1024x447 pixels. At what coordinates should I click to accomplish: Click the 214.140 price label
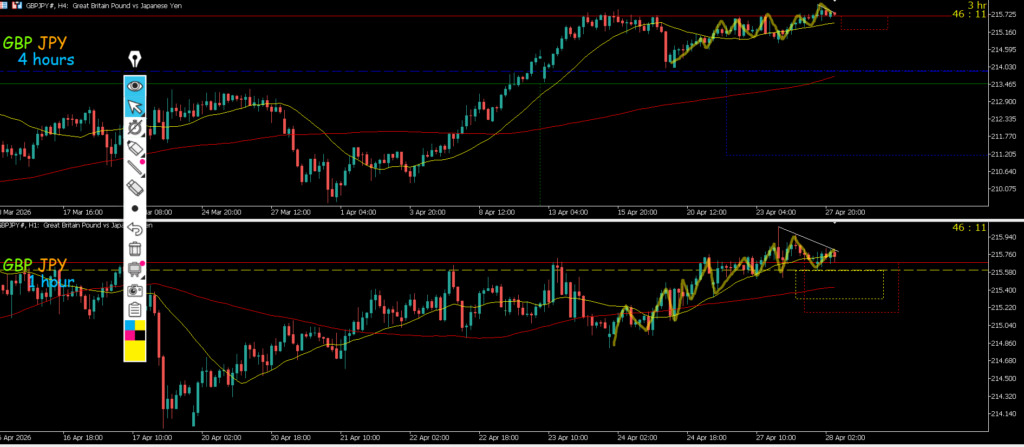click(x=1005, y=414)
